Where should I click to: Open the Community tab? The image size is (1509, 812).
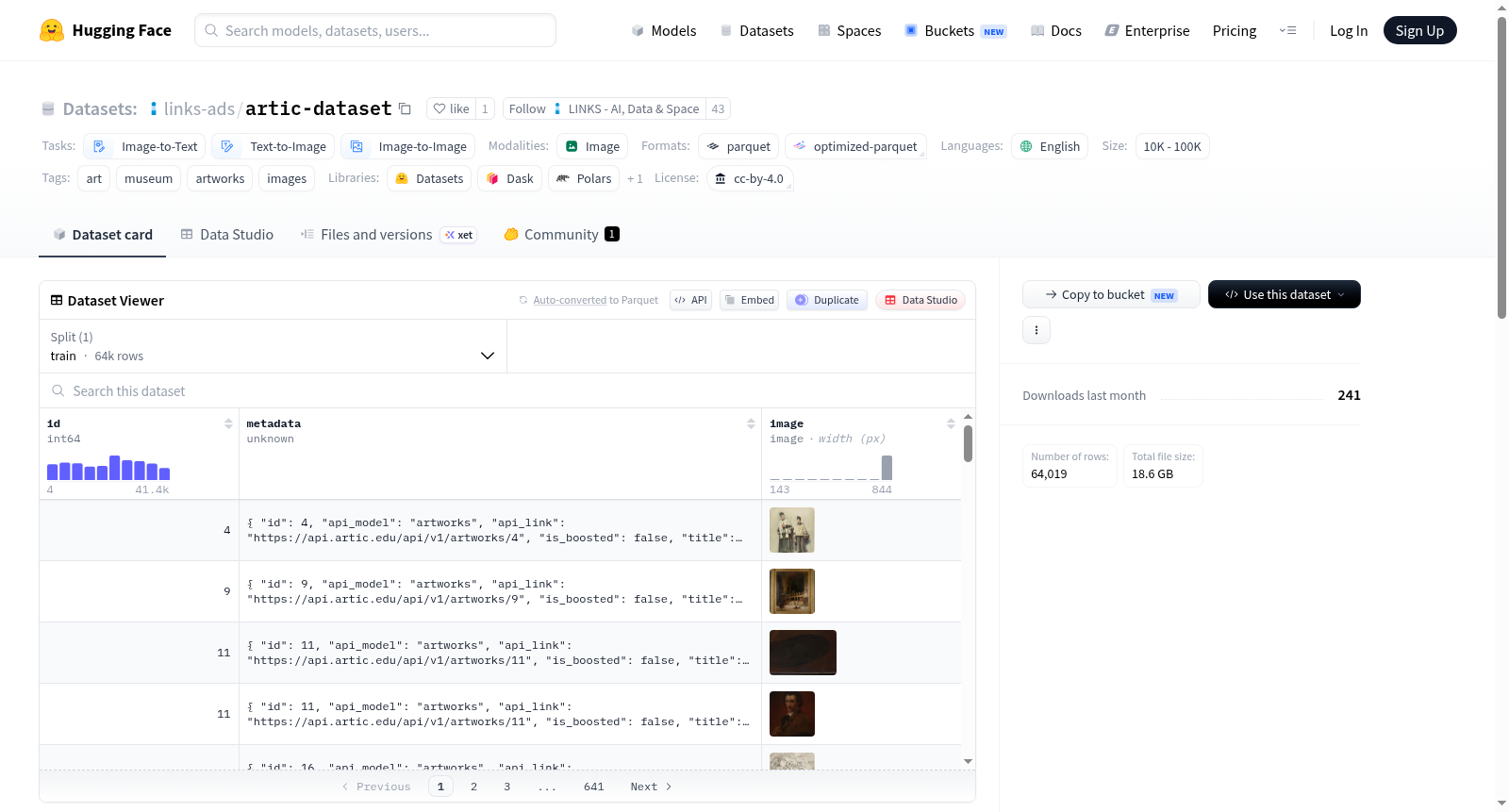pos(561,235)
